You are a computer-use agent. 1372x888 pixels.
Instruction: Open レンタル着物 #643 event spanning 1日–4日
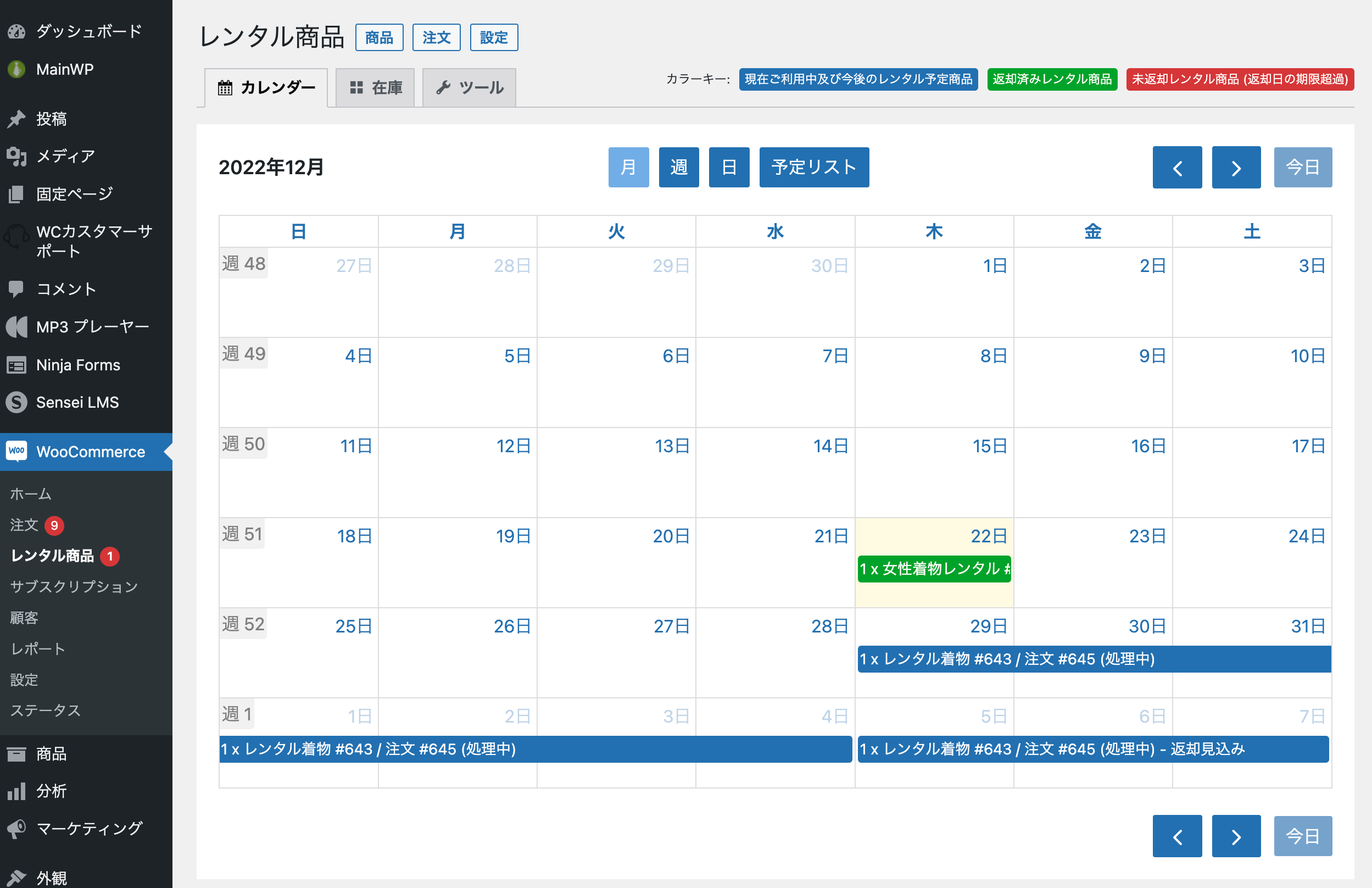pyautogui.click(x=536, y=749)
